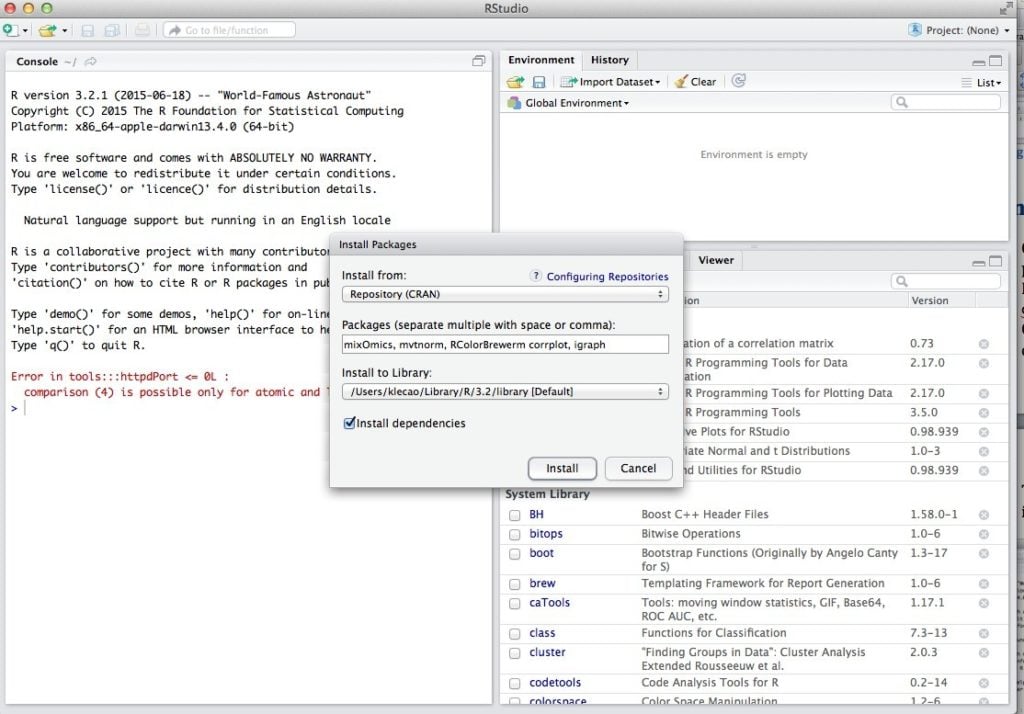The width and height of the screenshot is (1024, 714).
Task: Minimize the Viewer pane
Action: coord(978,262)
